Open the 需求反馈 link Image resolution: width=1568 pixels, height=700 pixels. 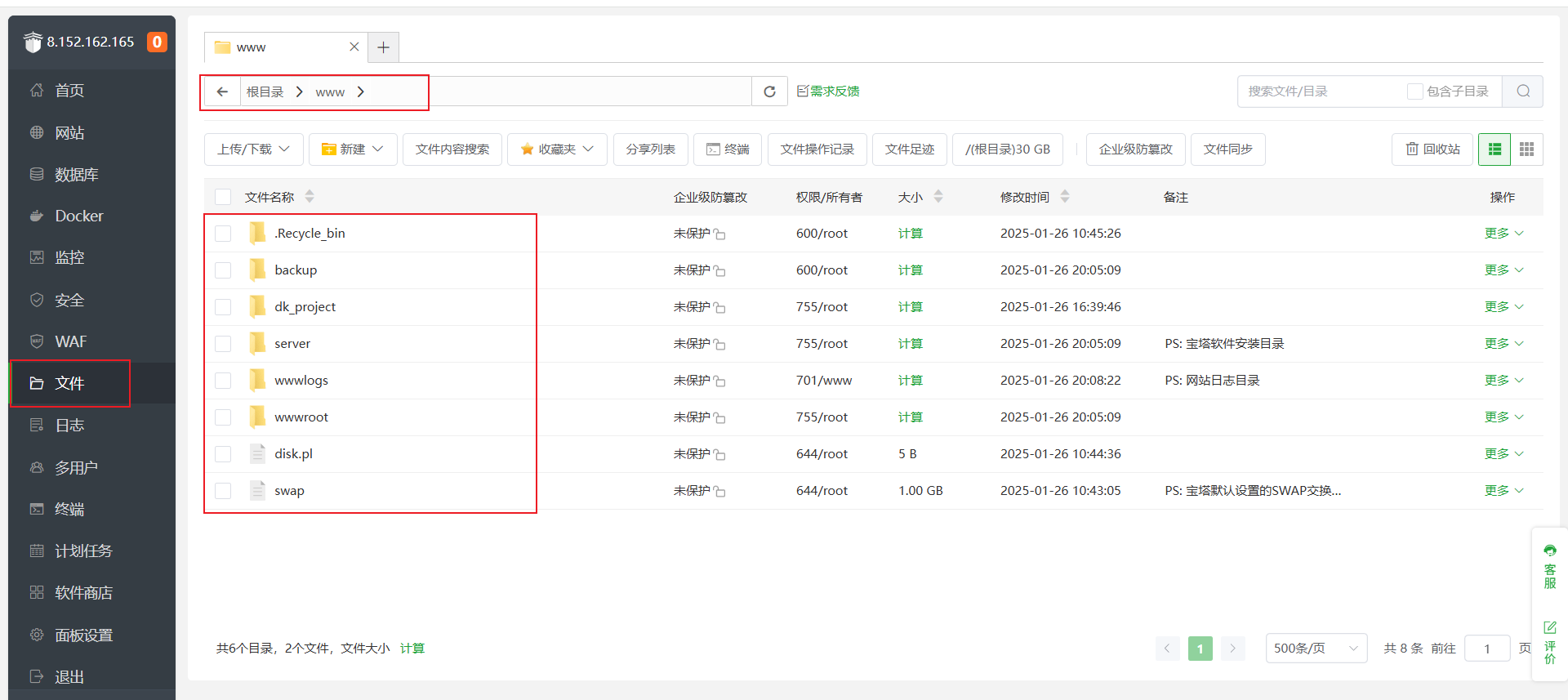click(x=828, y=91)
